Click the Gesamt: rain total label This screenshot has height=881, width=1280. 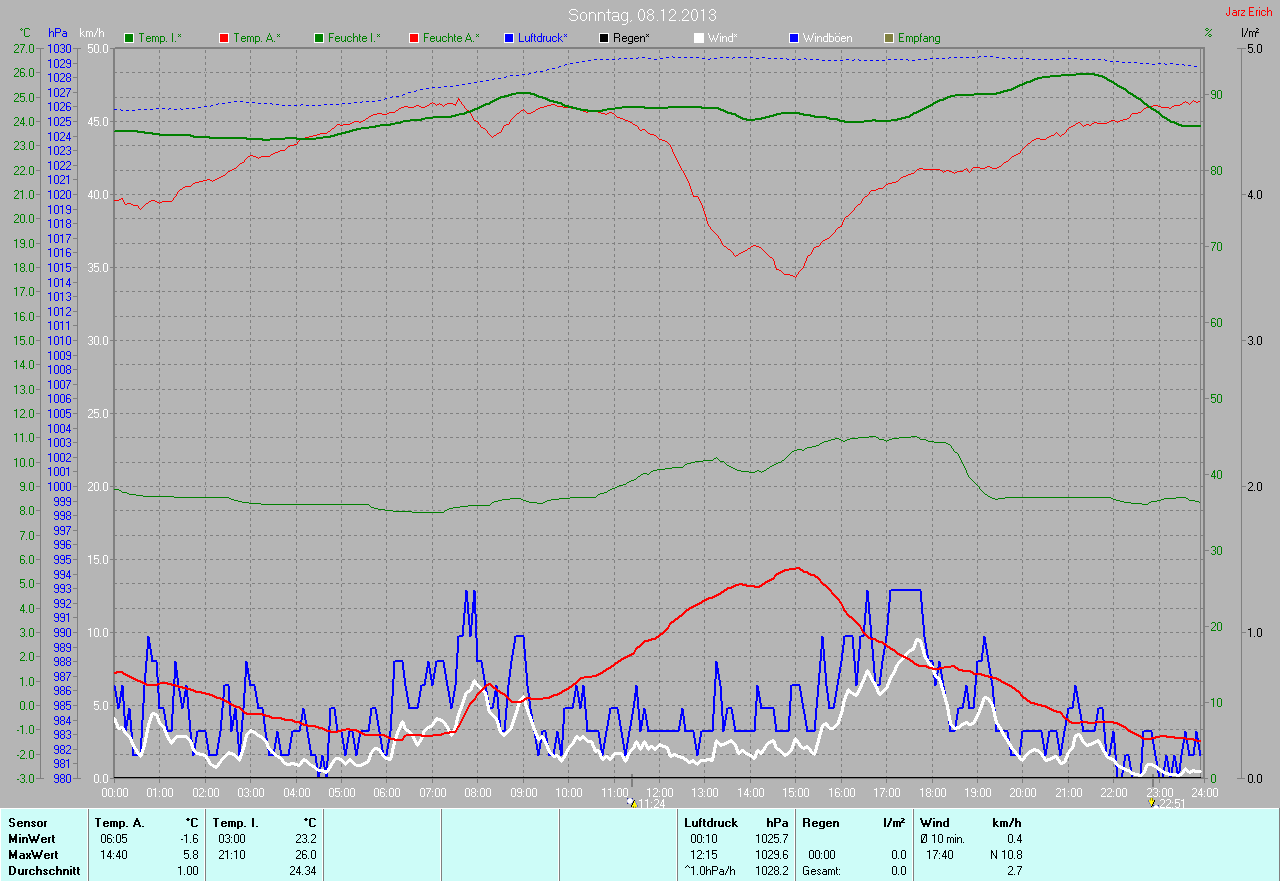coord(821,871)
